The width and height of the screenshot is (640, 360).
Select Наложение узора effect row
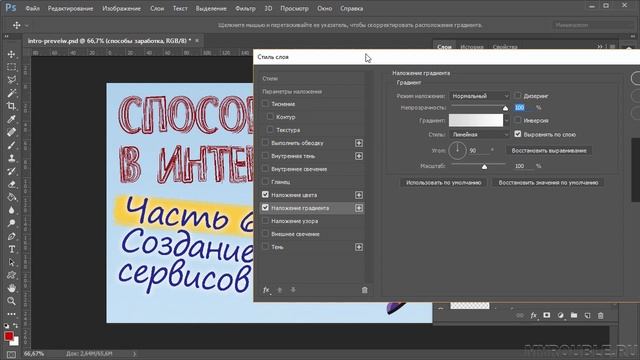[312, 221]
